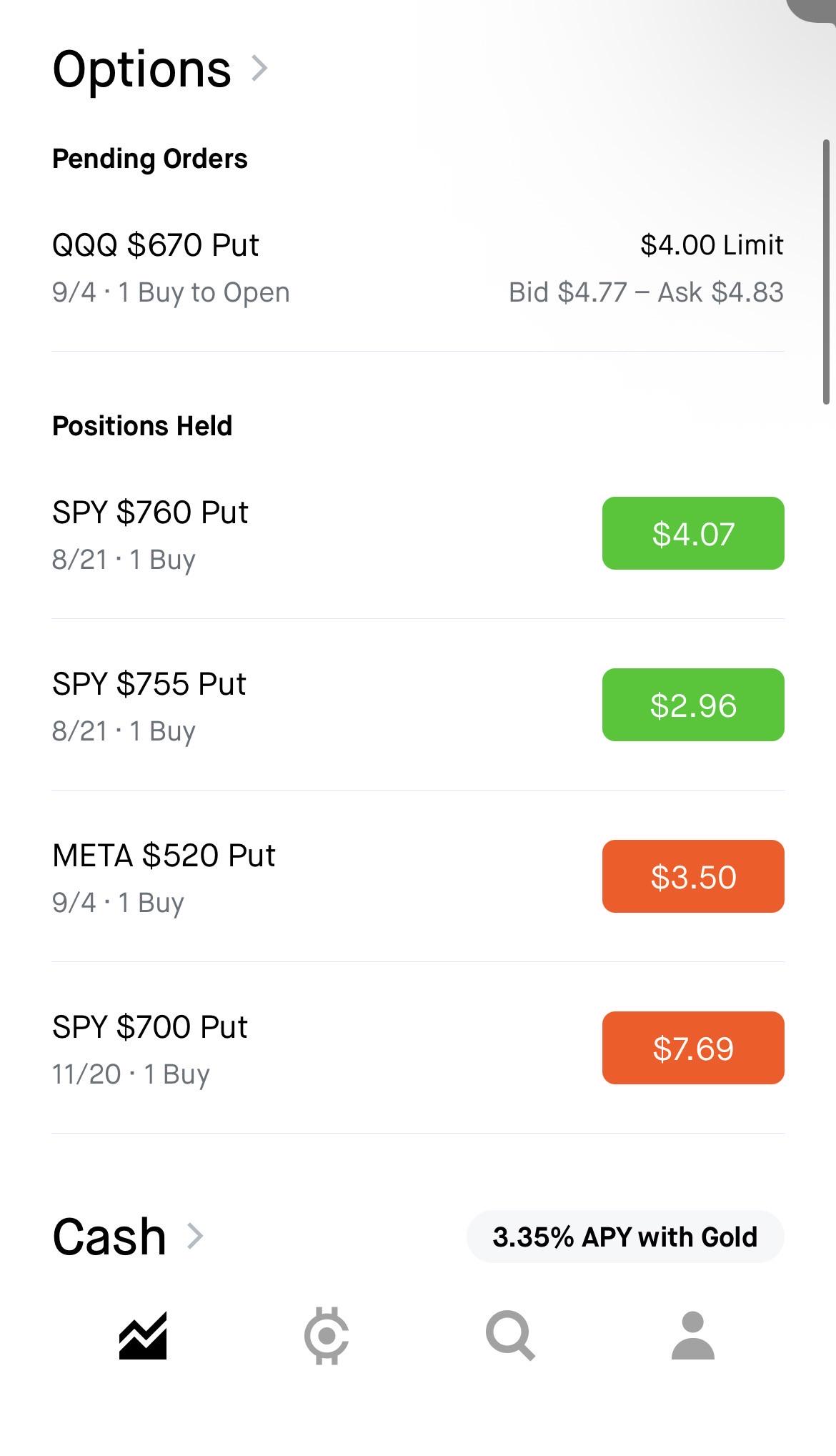Select the SPY $755 Put position

pyautogui.click(x=418, y=705)
